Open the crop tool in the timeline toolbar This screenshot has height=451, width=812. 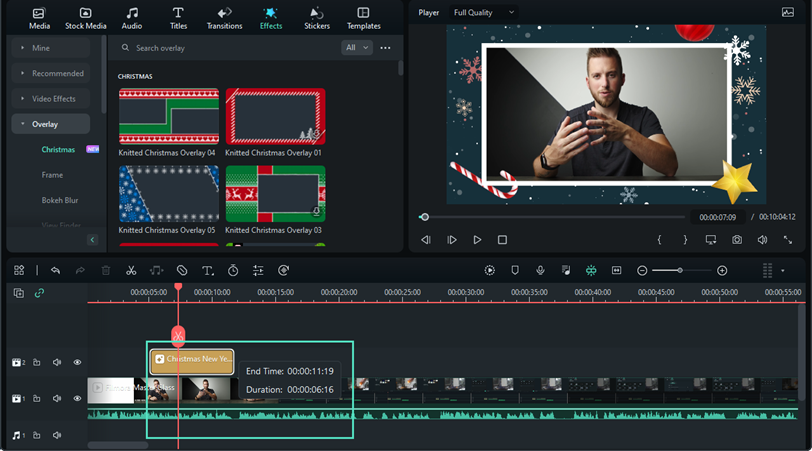[x=182, y=270]
